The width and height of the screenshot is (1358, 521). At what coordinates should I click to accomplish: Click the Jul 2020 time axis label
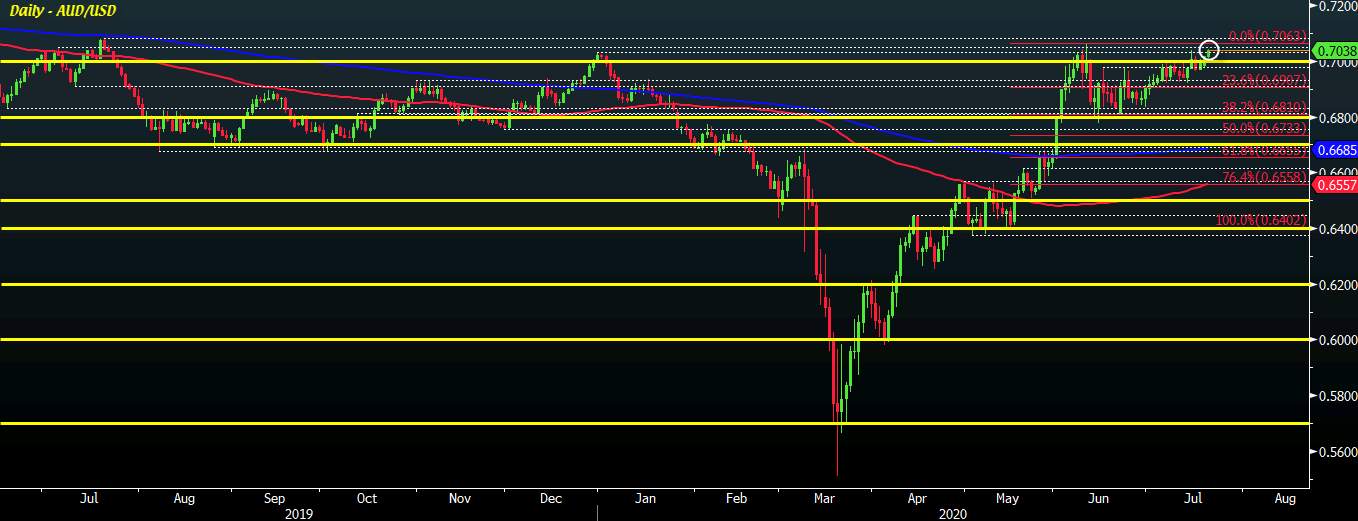(x=1194, y=497)
